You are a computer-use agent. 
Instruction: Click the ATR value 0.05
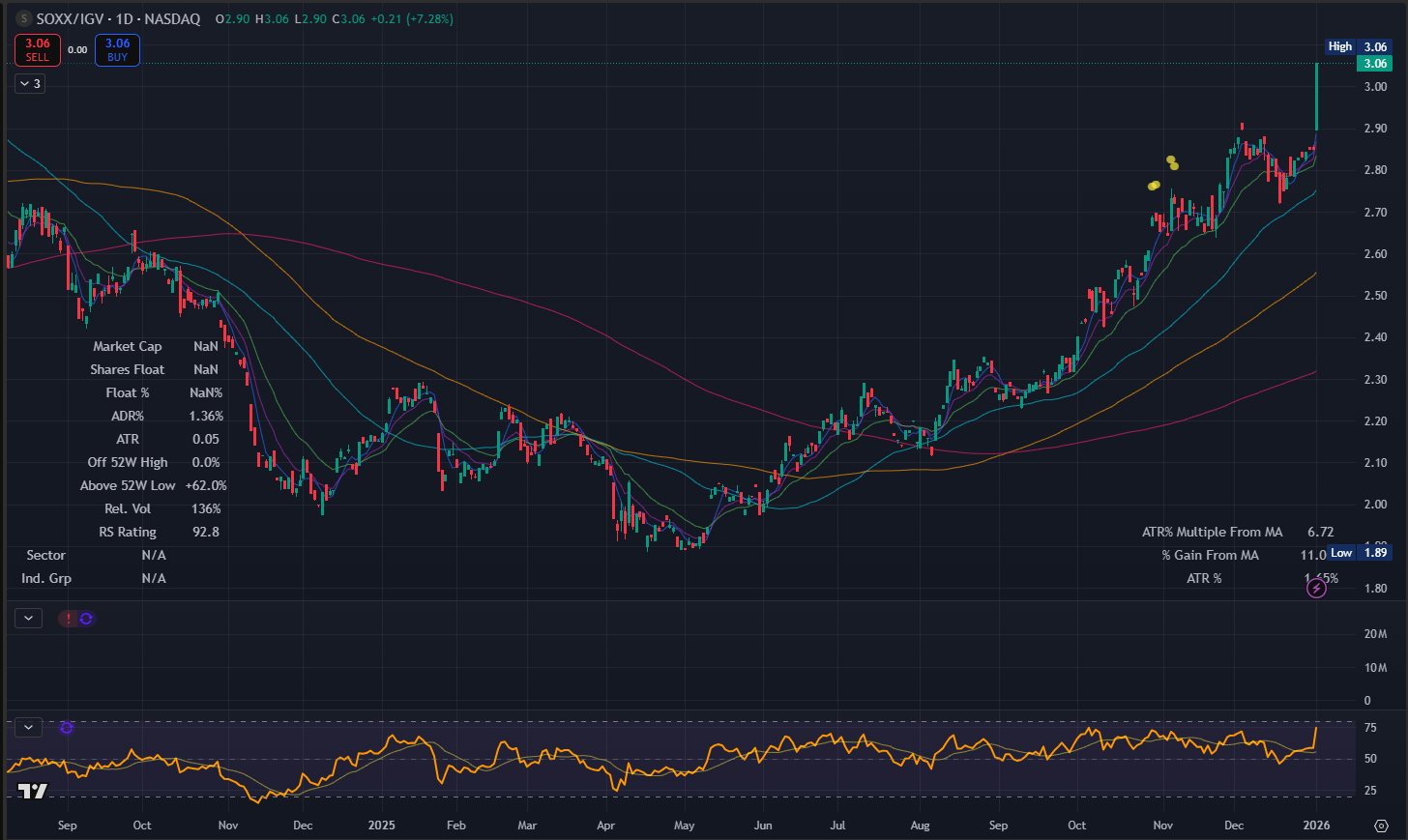click(x=206, y=439)
